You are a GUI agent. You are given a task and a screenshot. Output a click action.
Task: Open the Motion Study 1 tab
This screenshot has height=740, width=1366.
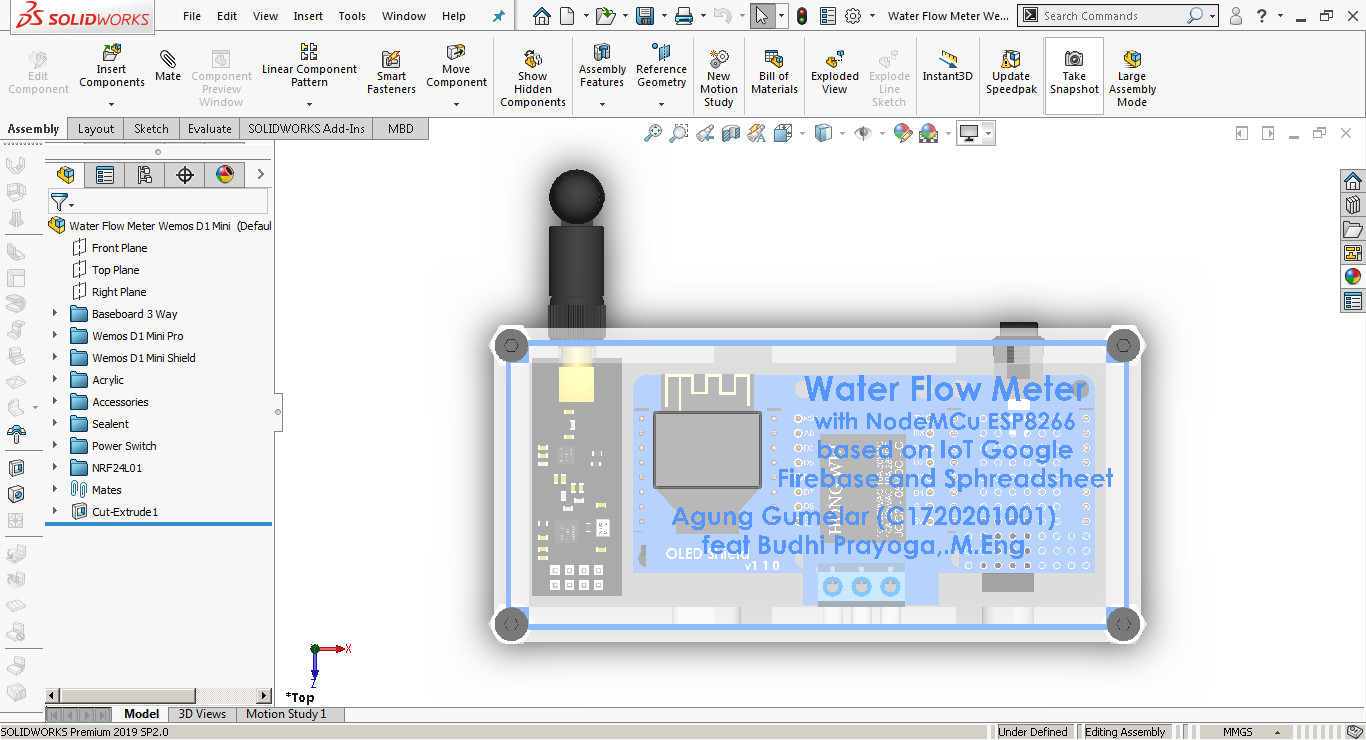point(286,714)
